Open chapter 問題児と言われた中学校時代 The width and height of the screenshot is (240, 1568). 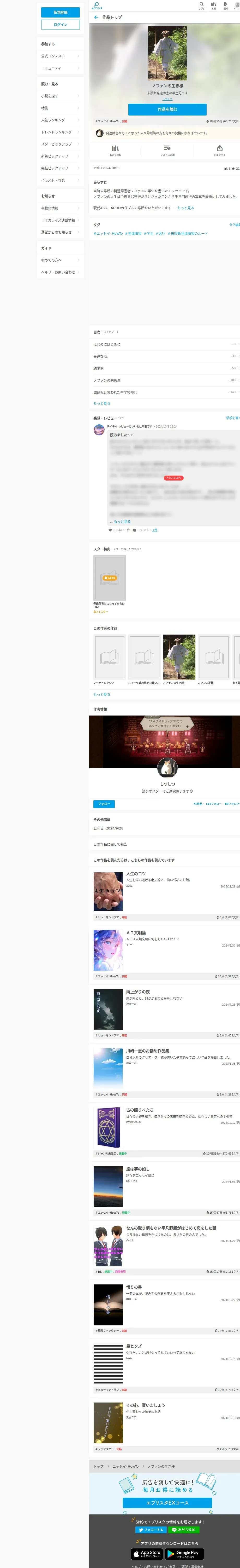[166, 393]
